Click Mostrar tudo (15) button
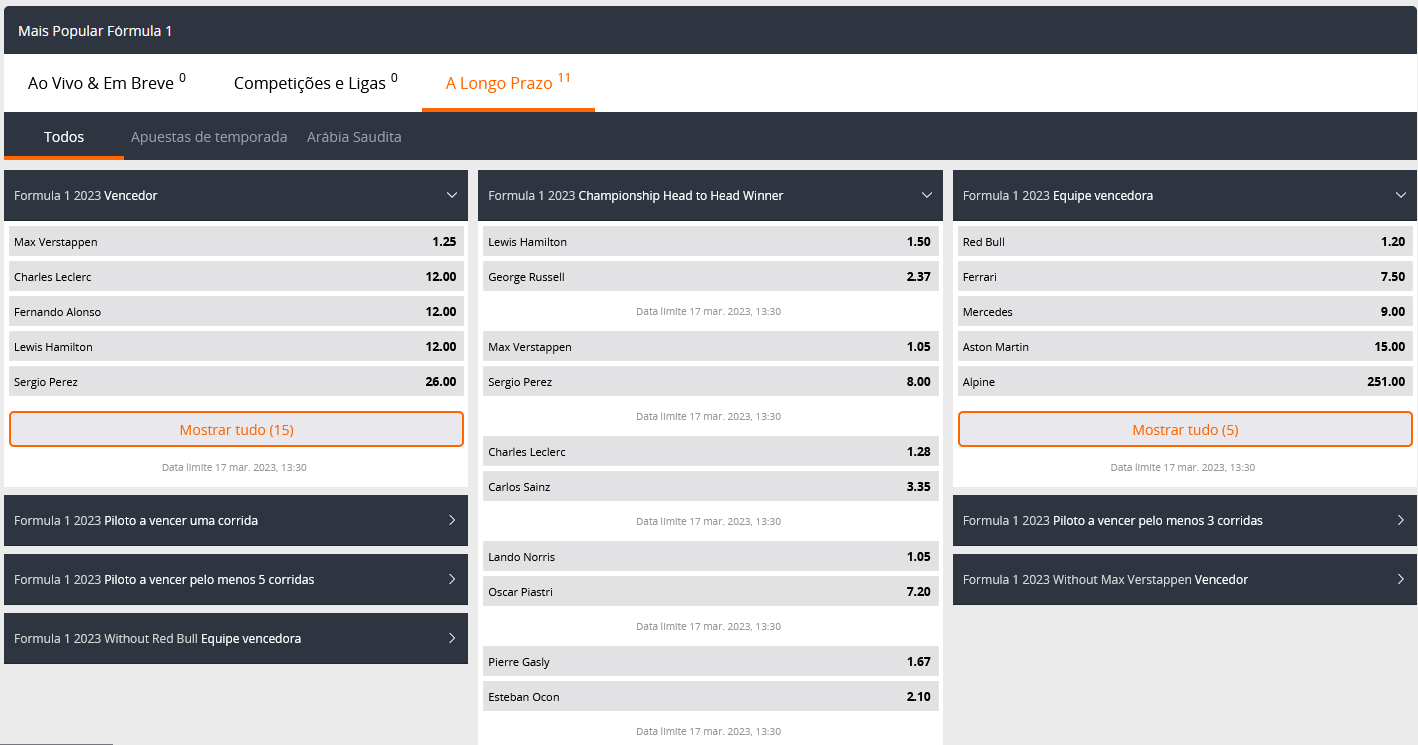Screen dimensions: 1418x745 [236, 430]
